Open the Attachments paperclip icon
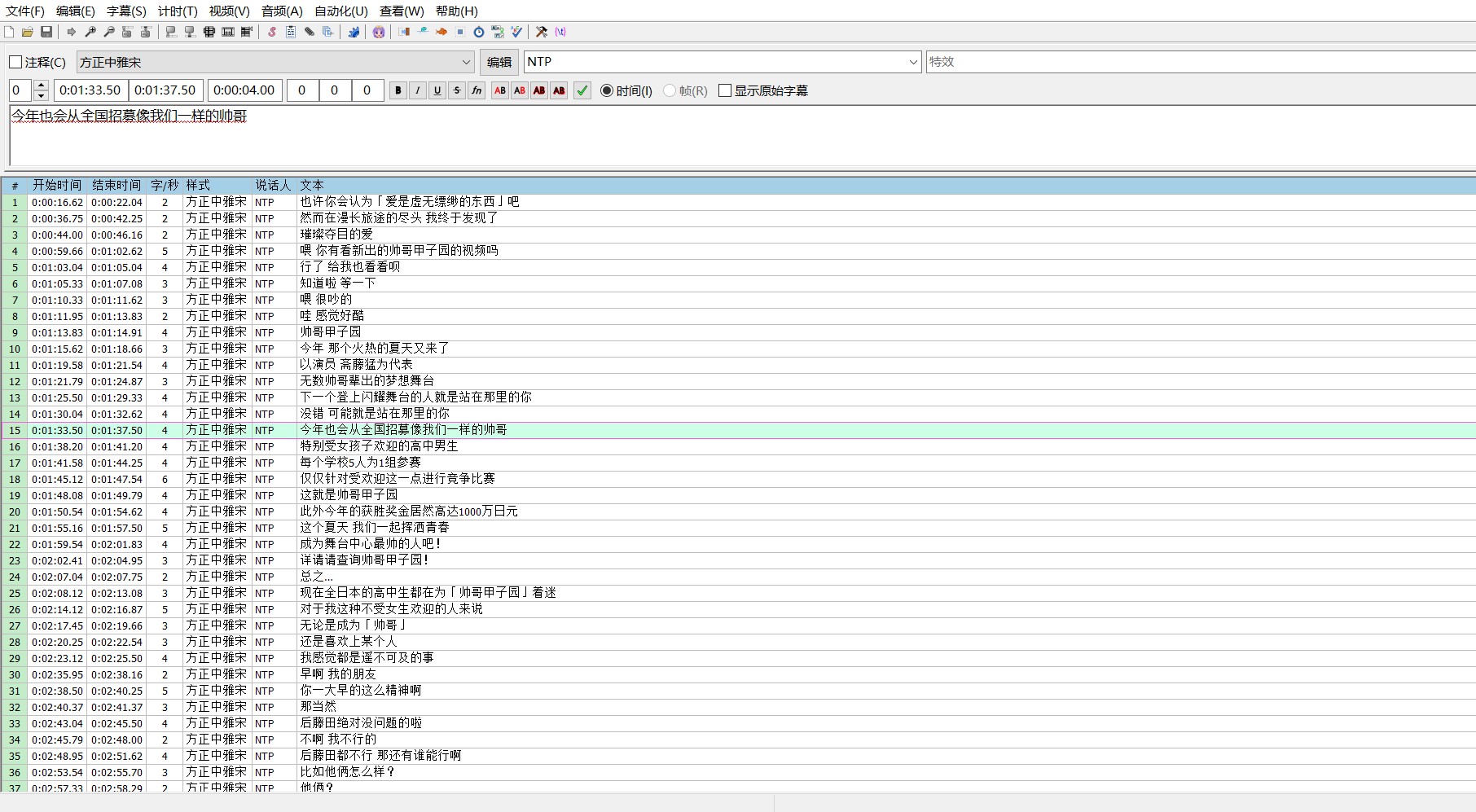This screenshot has width=1476, height=812. (310, 32)
